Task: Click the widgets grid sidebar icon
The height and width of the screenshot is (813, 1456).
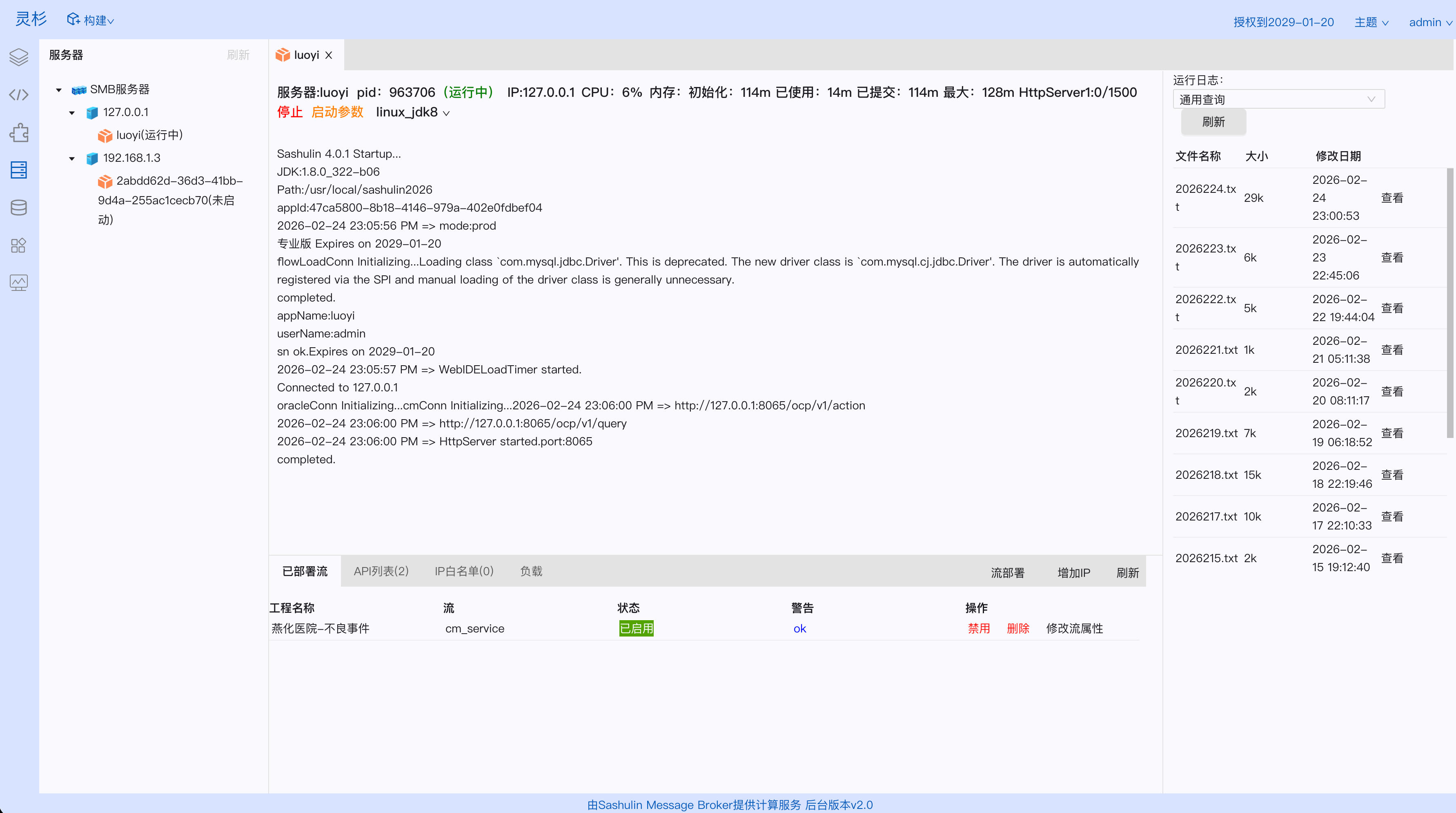Action: click(x=19, y=245)
